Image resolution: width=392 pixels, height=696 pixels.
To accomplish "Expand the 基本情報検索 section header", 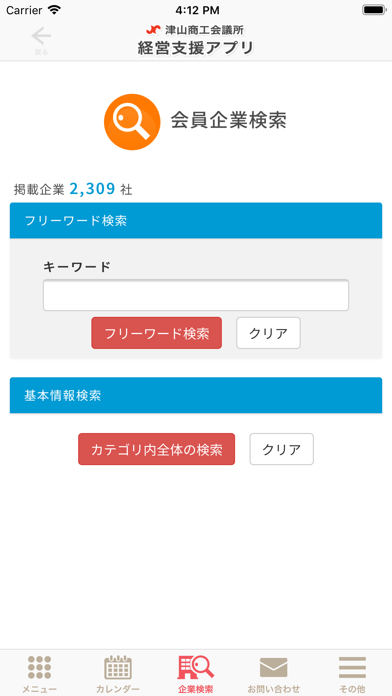I will click(x=196, y=395).
